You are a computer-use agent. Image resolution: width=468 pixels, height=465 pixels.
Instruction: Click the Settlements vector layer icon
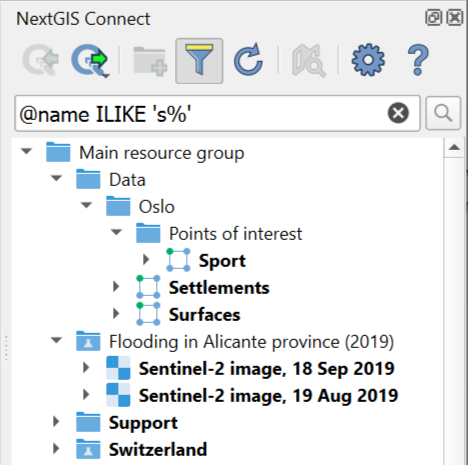click(148, 287)
